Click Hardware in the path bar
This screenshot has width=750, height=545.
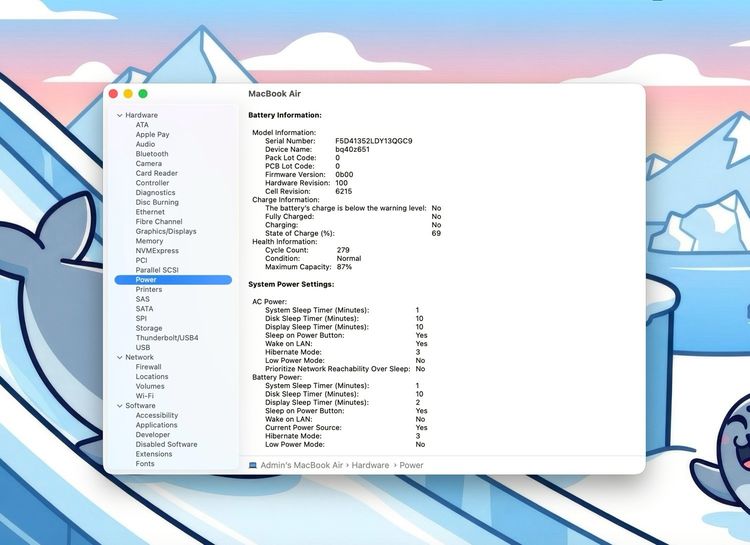(370, 465)
